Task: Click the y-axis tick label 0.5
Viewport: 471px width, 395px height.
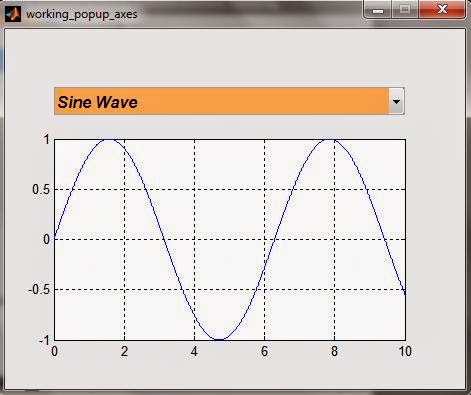Action: click(41, 190)
